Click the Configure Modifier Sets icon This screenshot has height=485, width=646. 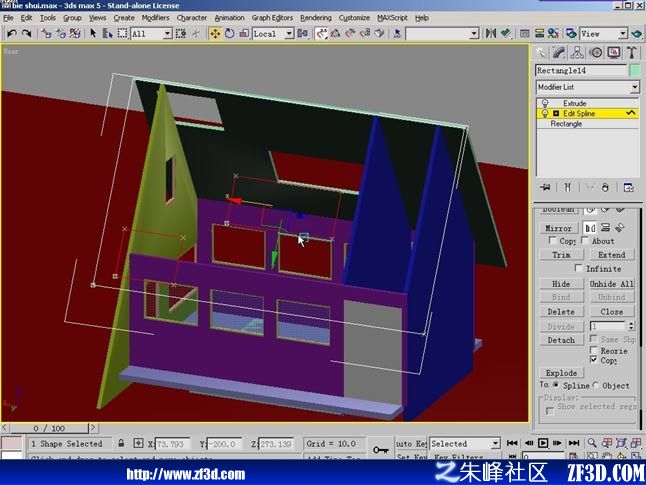coord(628,187)
